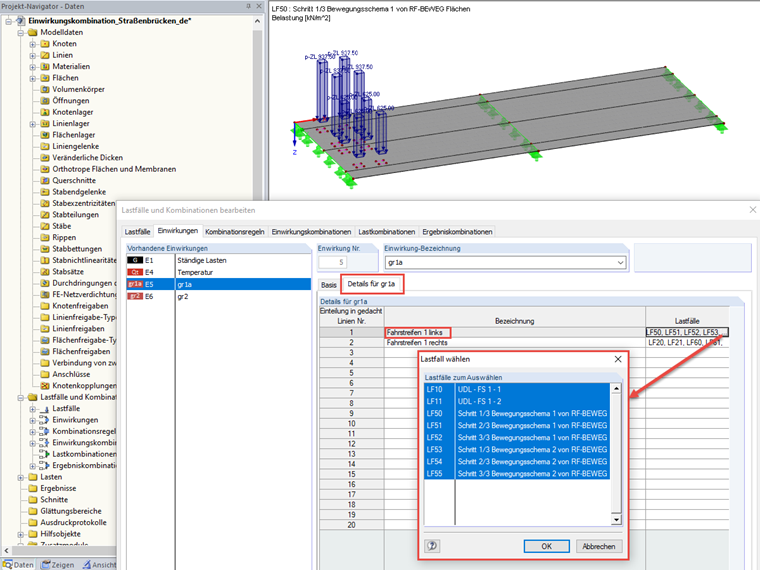The width and height of the screenshot is (760, 570).
Task: Click the Stabendgelenke icon
Action: tap(45, 192)
